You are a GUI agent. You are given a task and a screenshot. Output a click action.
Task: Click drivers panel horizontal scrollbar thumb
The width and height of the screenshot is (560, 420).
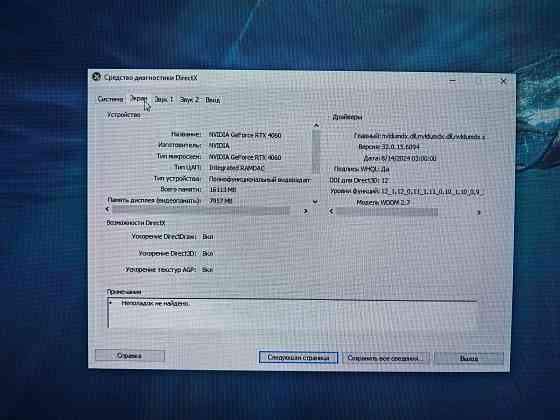pyautogui.click(x=386, y=212)
